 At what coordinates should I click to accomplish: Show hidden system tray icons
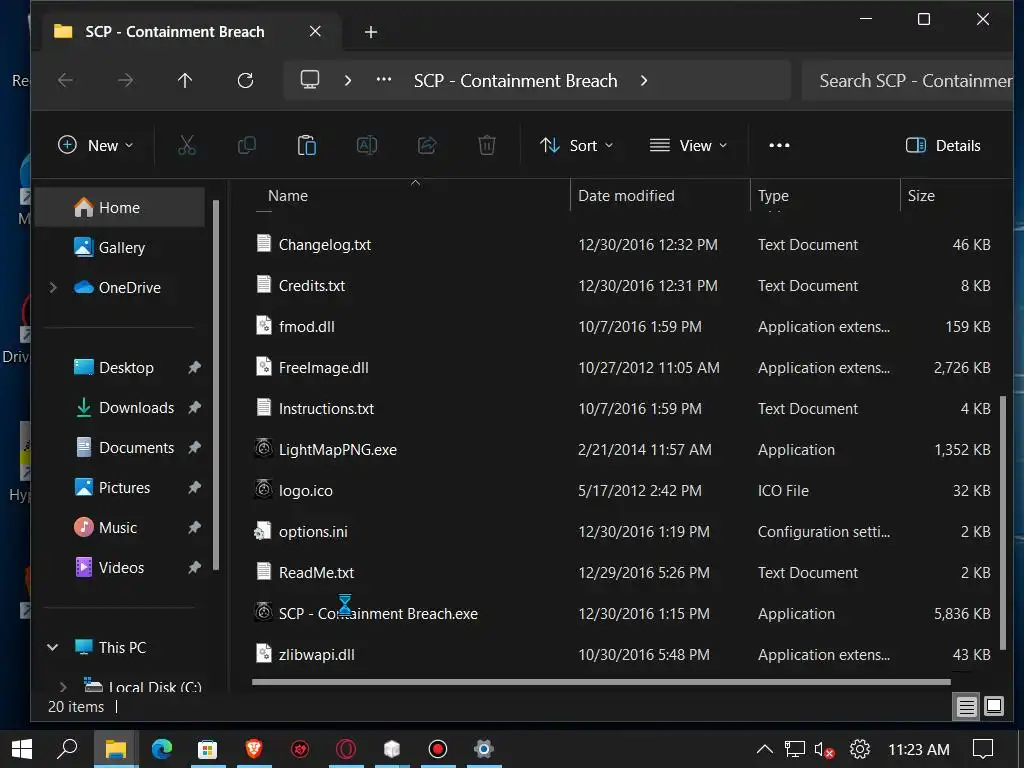(x=765, y=749)
